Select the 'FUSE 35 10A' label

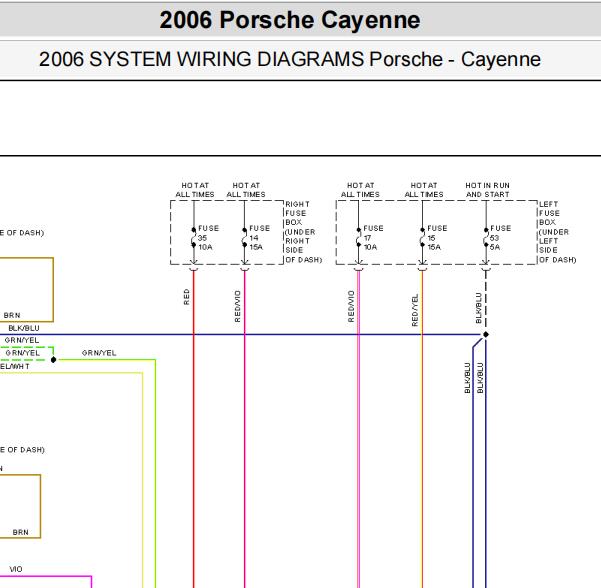pyautogui.click(x=208, y=238)
